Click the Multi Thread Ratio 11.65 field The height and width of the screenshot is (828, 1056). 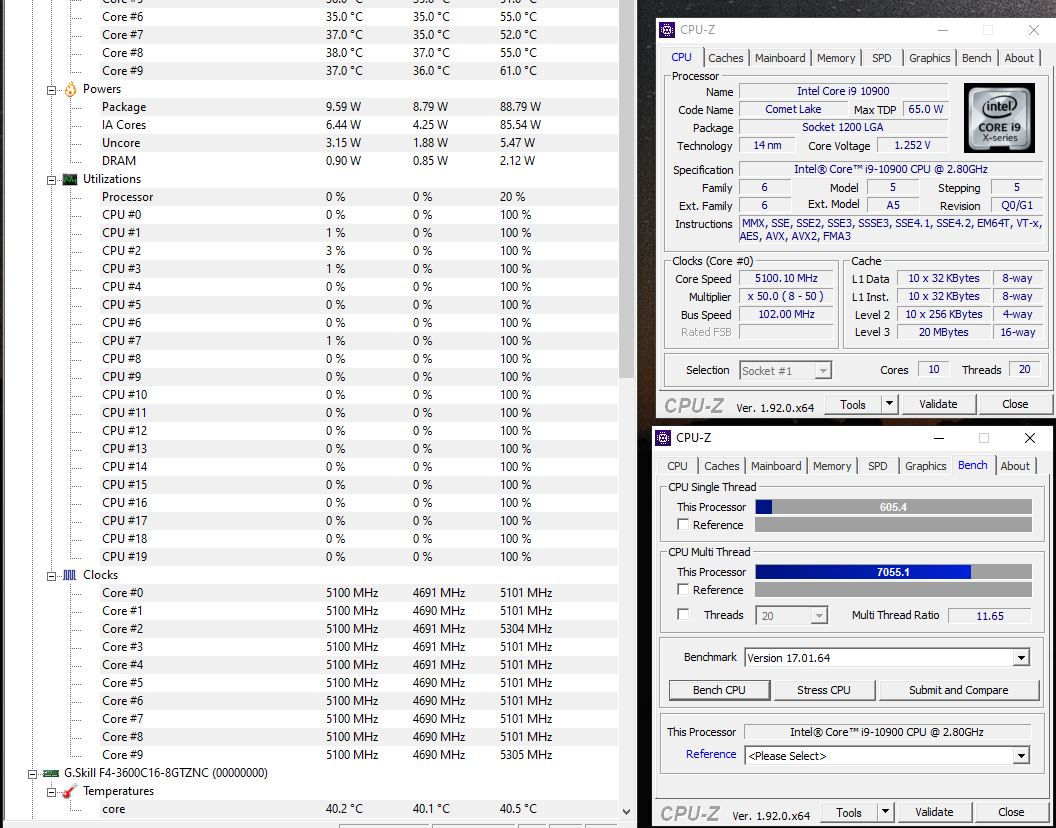[x=989, y=615]
